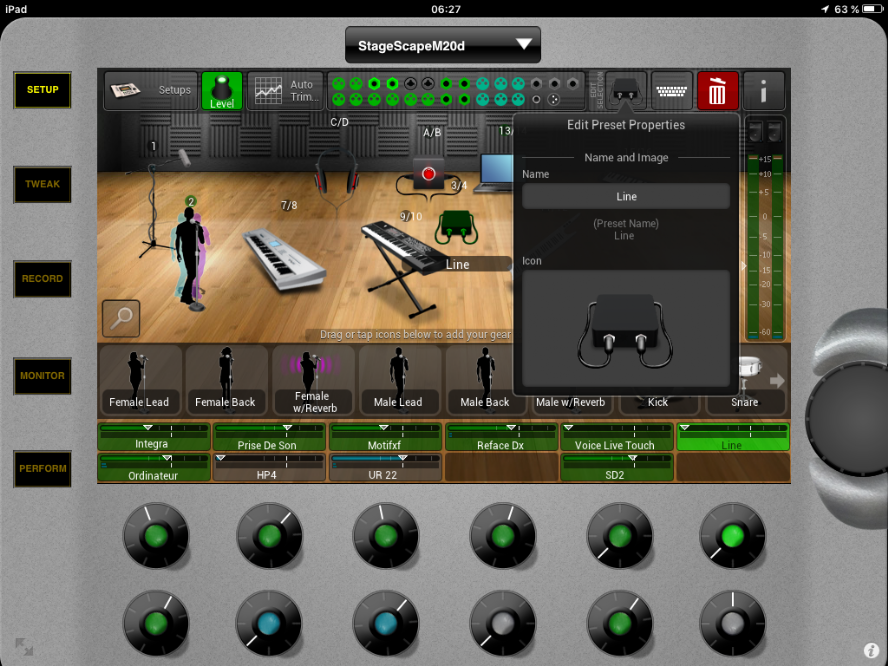Add a Female Lead preset icon
Viewport: 888px width, 666px height.
(139, 380)
